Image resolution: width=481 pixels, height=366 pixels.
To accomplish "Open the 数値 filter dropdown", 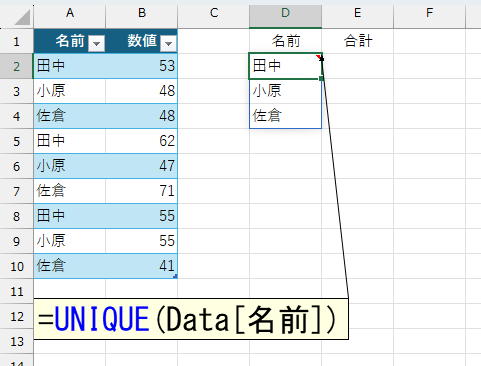I will pyautogui.click(x=168, y=43).
